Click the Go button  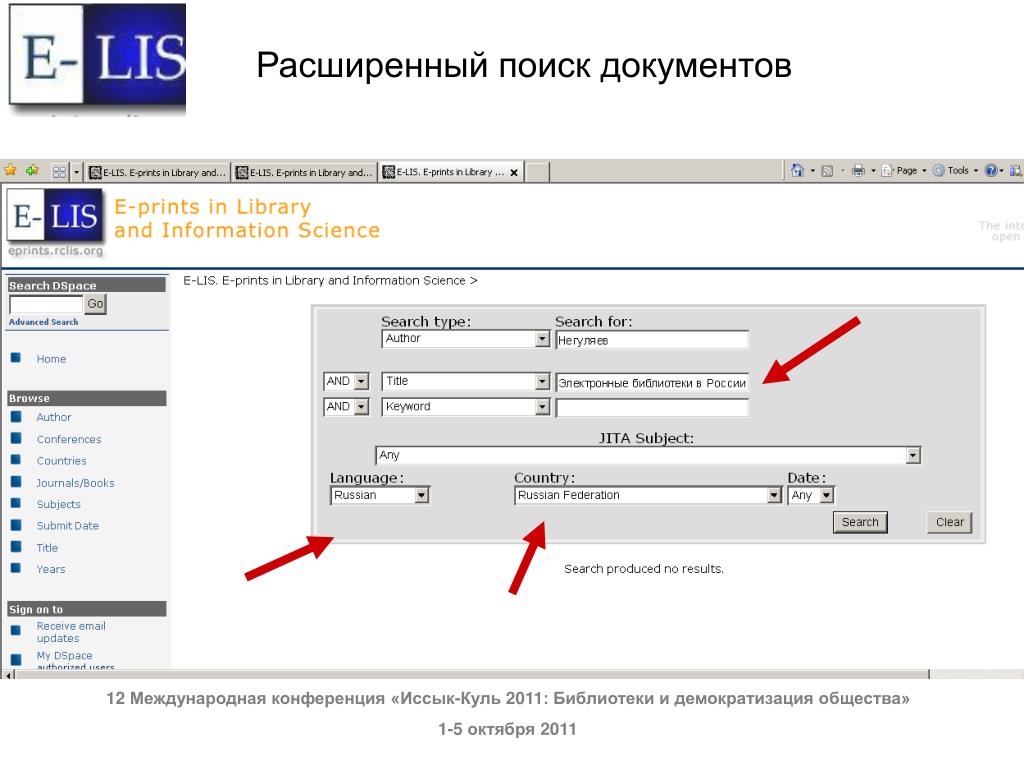click(x=95, y=304)
